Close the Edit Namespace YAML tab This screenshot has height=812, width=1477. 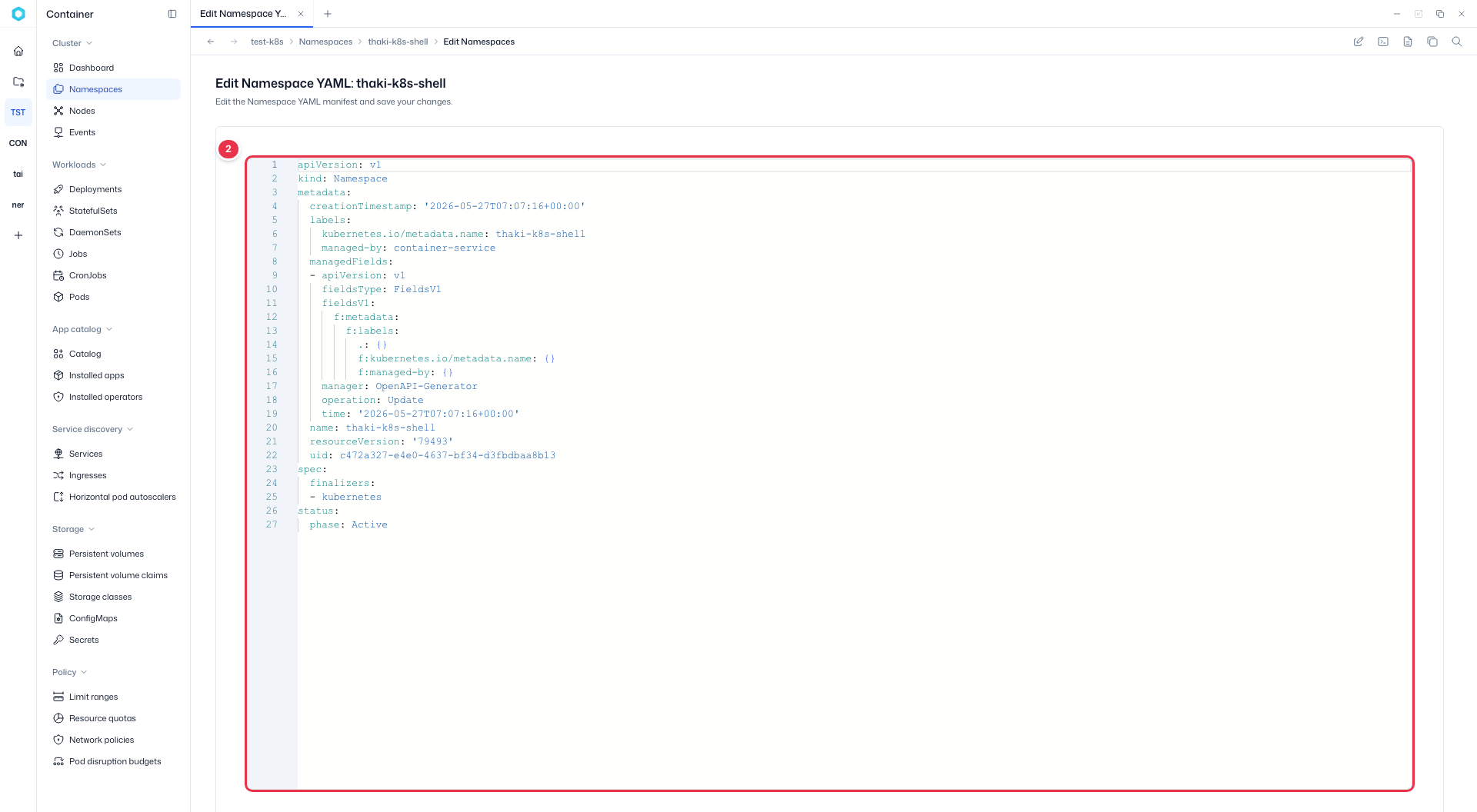coord(301,14)
